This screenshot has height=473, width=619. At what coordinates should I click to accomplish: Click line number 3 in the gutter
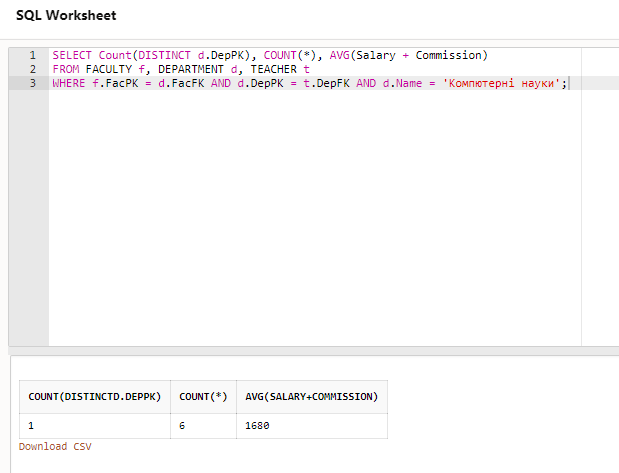(x=32, y=83)
